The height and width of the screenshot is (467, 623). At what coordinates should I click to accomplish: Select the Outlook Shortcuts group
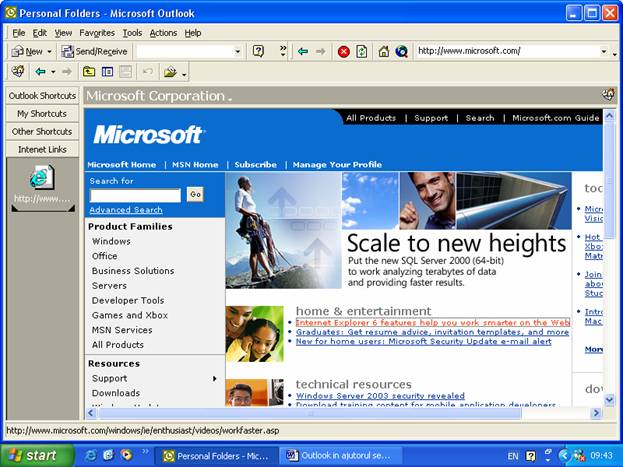point(42,96)
